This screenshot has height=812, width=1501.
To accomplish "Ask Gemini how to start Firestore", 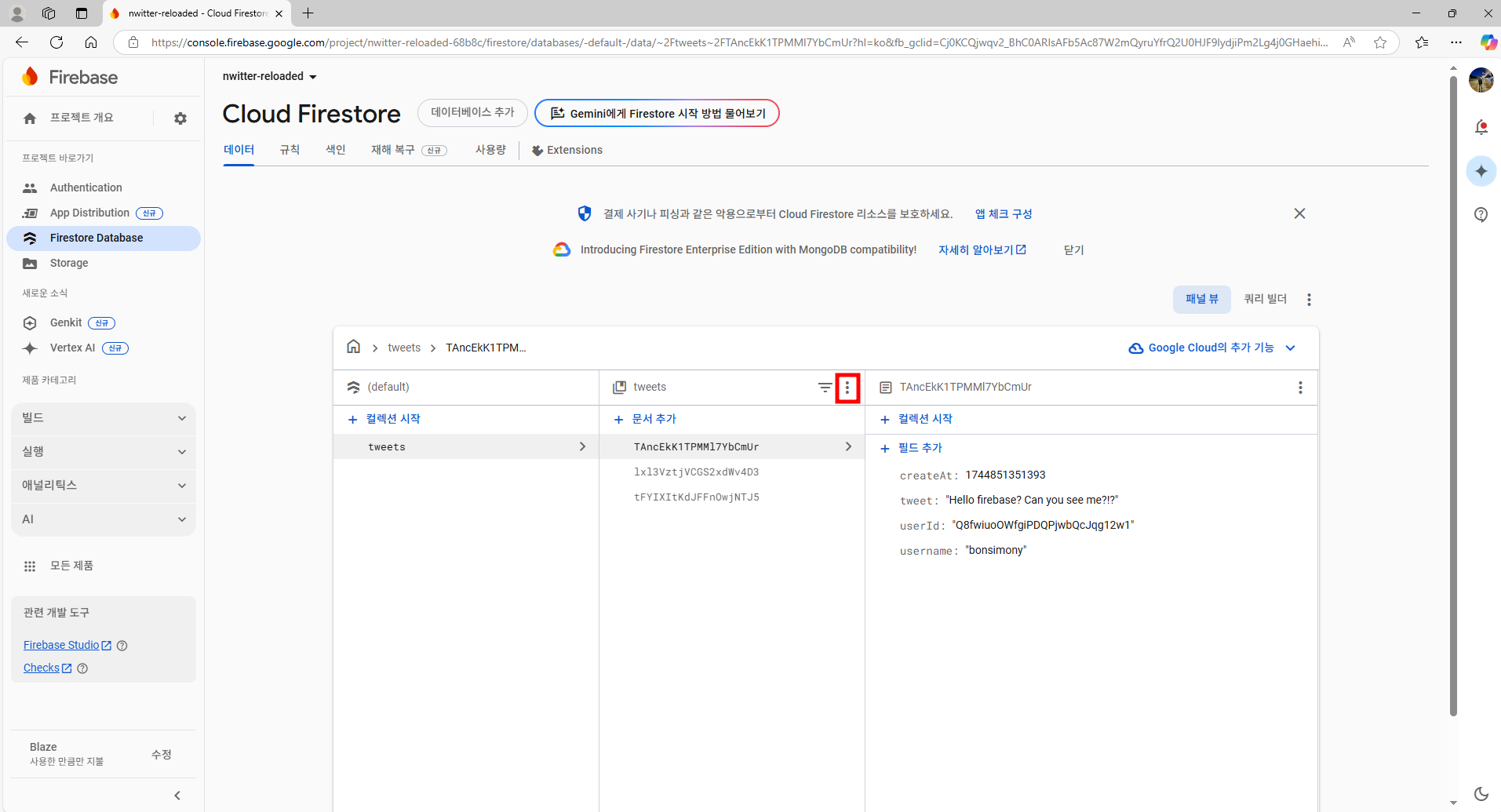I will (657, 113).
